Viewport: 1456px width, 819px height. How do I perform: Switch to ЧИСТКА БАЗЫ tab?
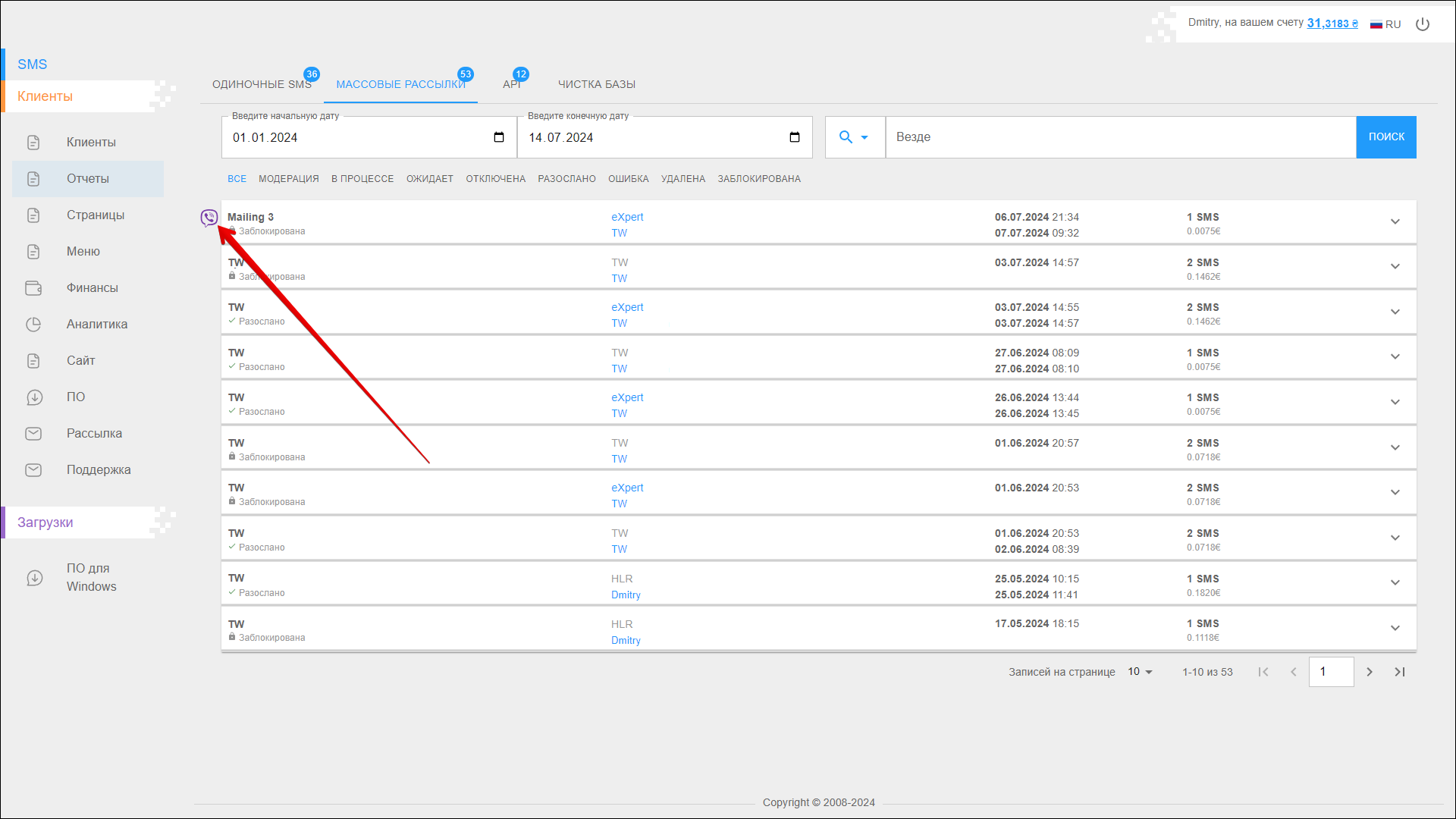tap(597, 84)
